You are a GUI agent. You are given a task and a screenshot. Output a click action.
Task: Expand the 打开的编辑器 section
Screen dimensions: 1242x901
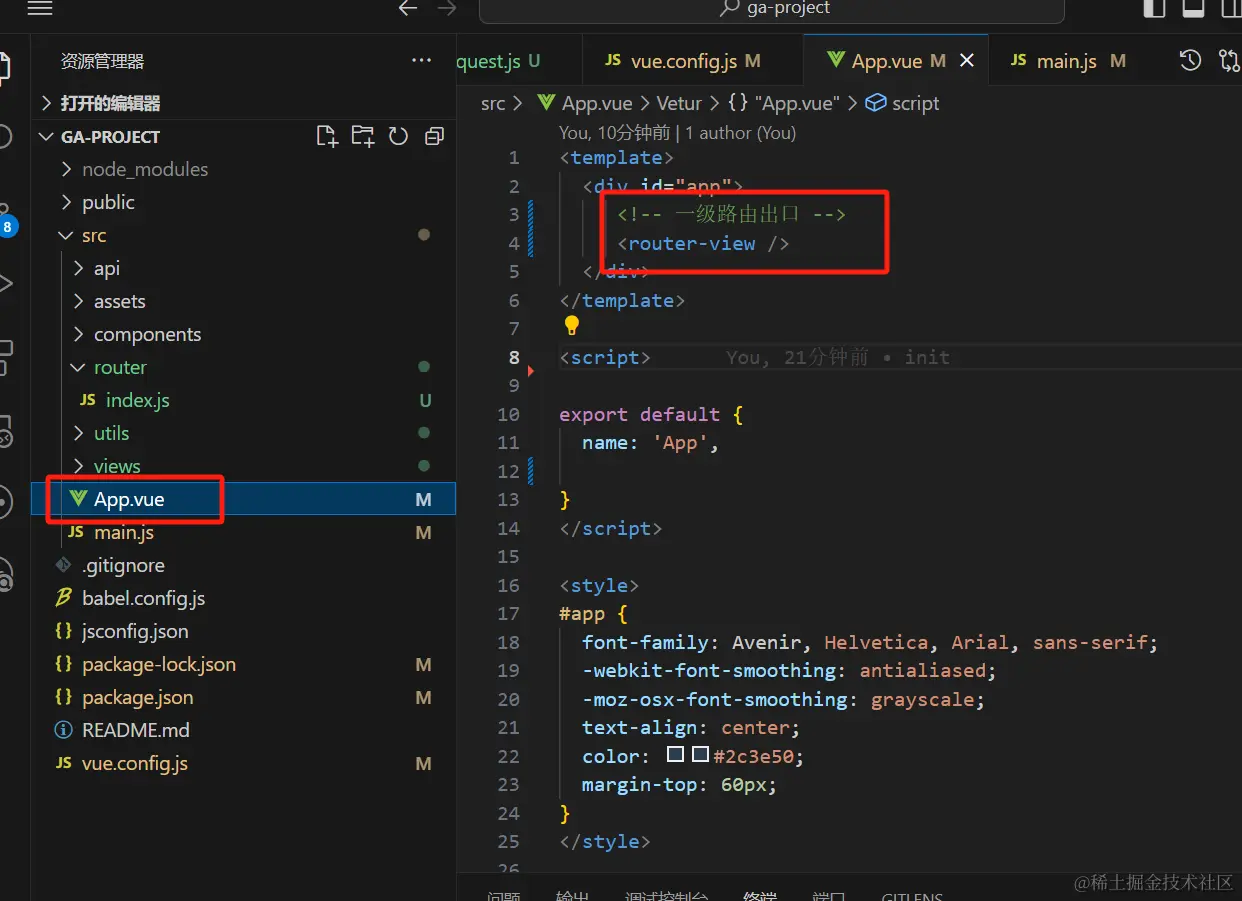click(x=110, y=103)
